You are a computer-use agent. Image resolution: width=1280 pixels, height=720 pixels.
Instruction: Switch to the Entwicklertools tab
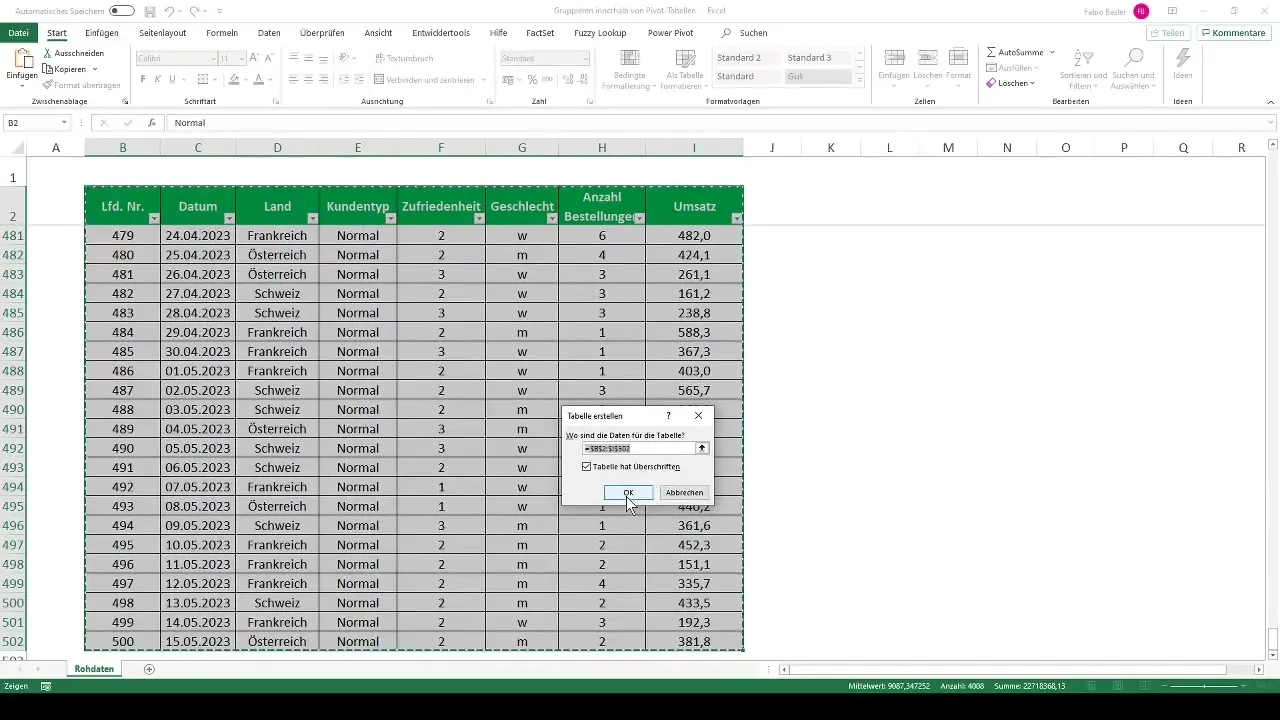(441, 33)
